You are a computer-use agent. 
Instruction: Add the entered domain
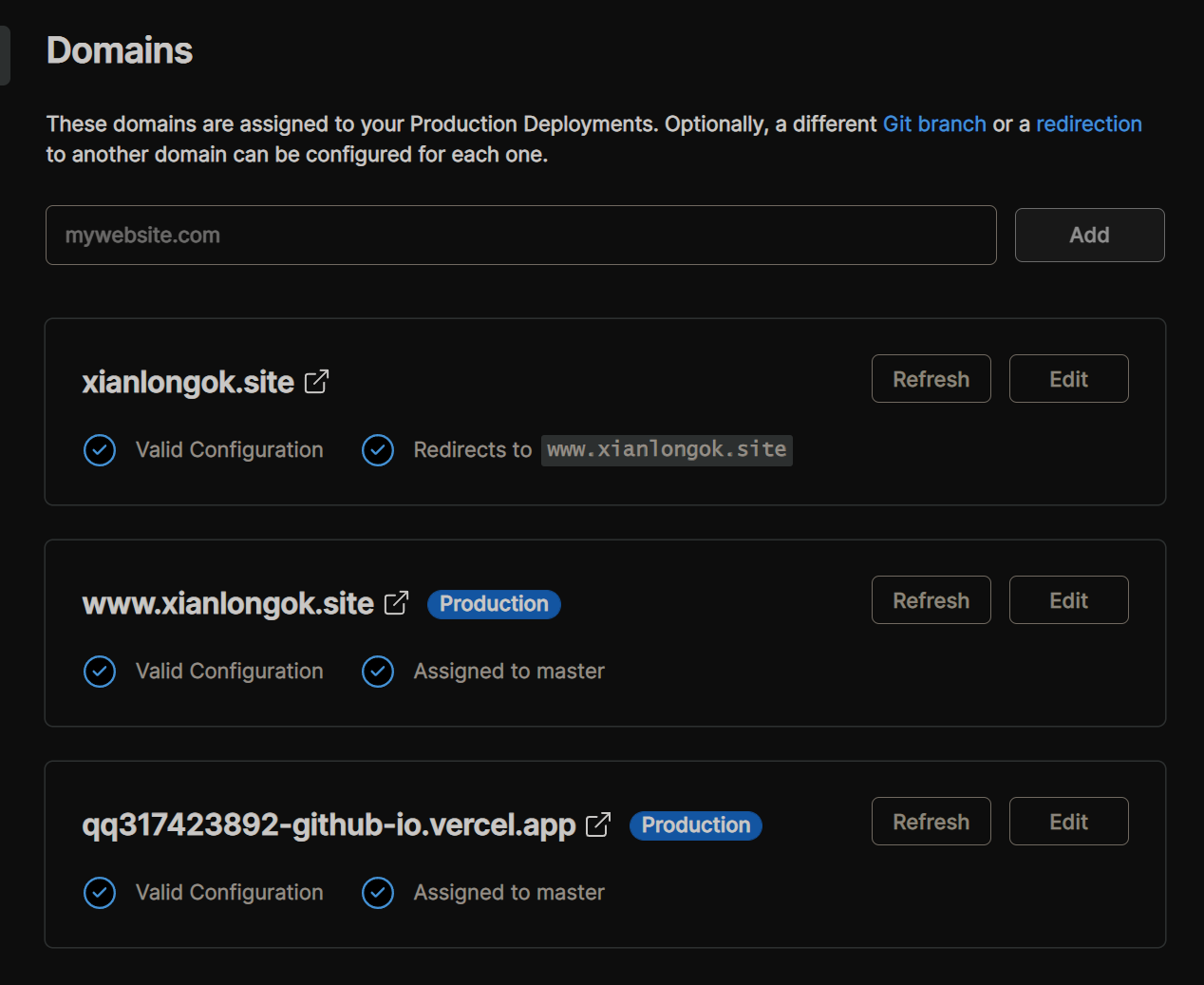tap(1090, 235)
